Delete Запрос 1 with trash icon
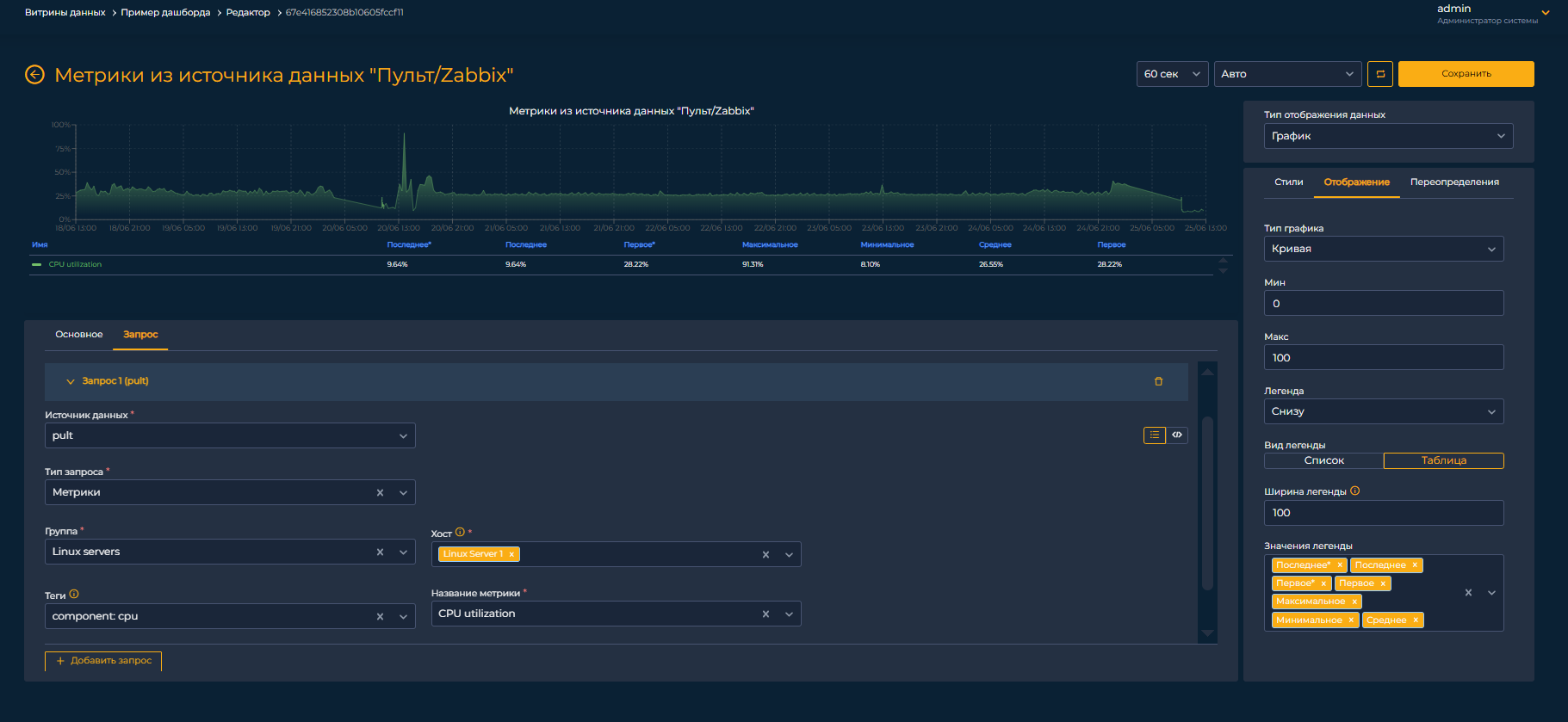 [1158, 381]
